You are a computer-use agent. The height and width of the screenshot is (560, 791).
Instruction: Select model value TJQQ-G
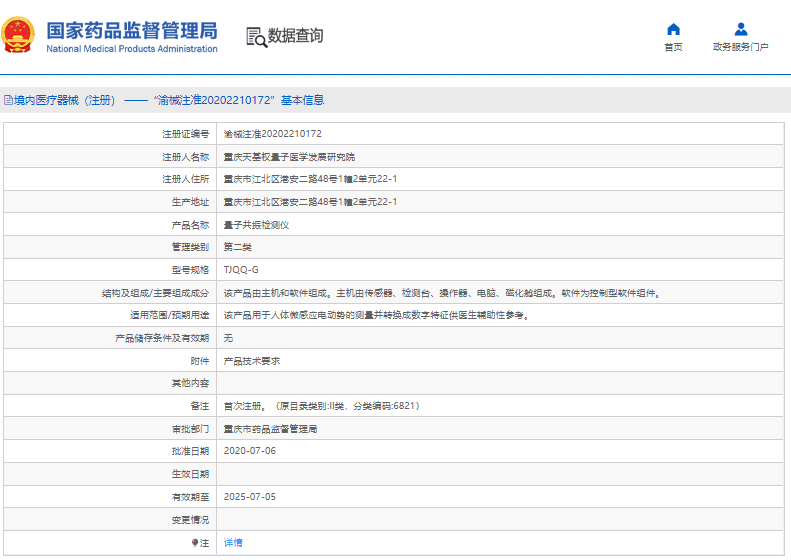pos(241,270)
